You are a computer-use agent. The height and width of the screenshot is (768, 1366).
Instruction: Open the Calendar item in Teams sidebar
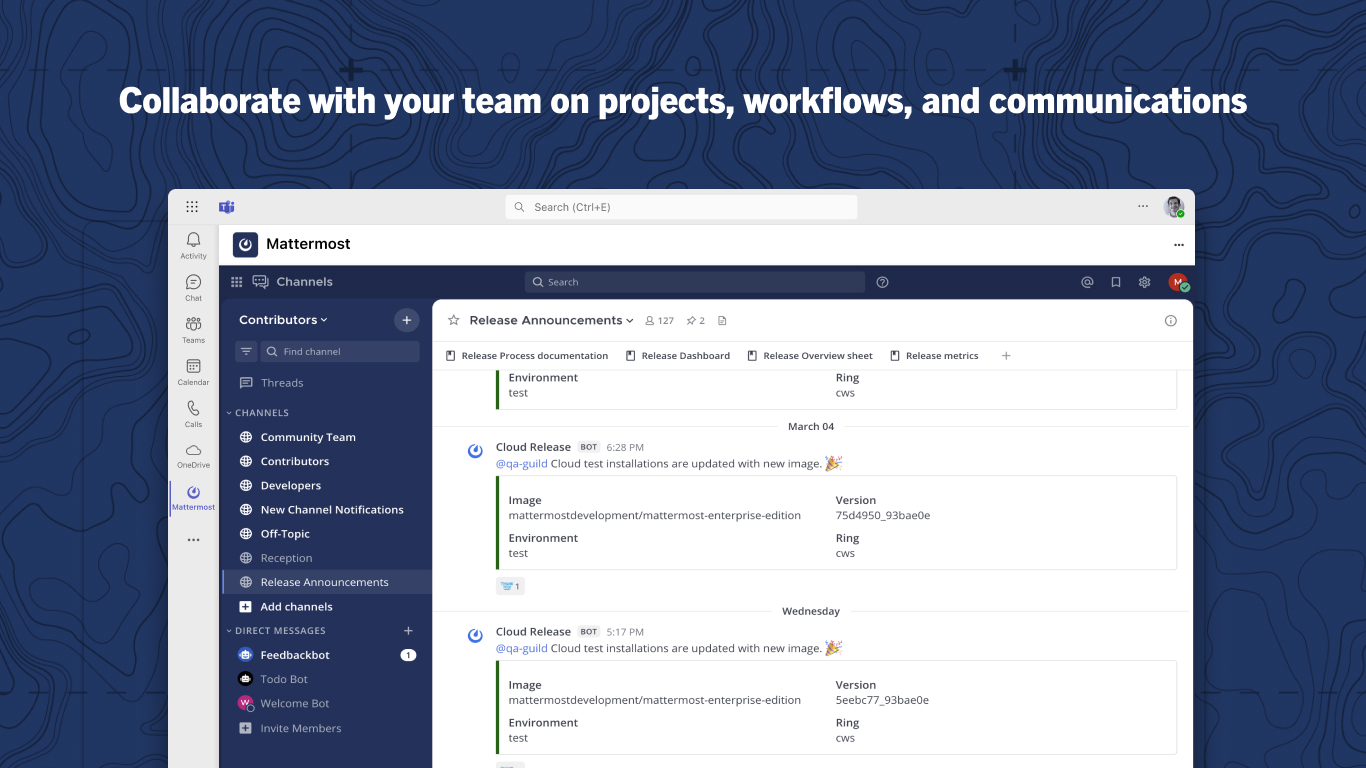(x=192, y=370)
